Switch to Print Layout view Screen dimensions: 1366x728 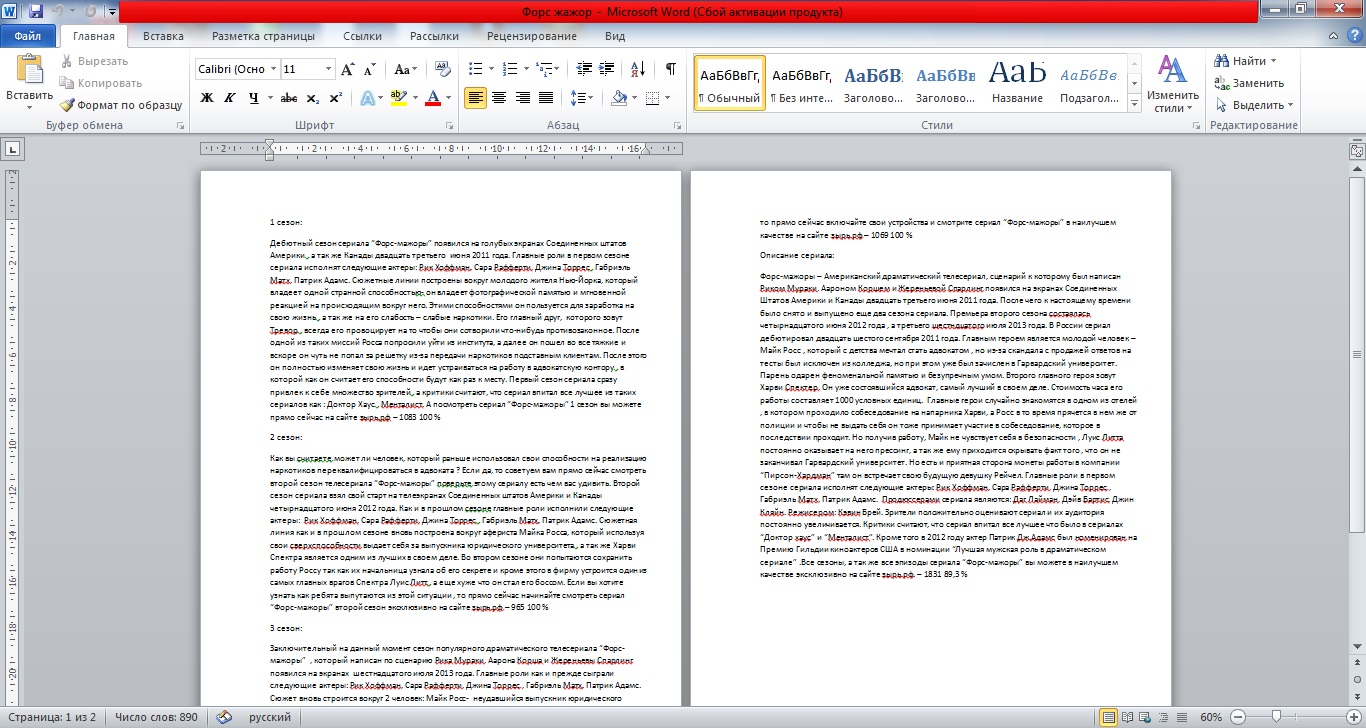pyautogui.click(x=1107, y=717)
